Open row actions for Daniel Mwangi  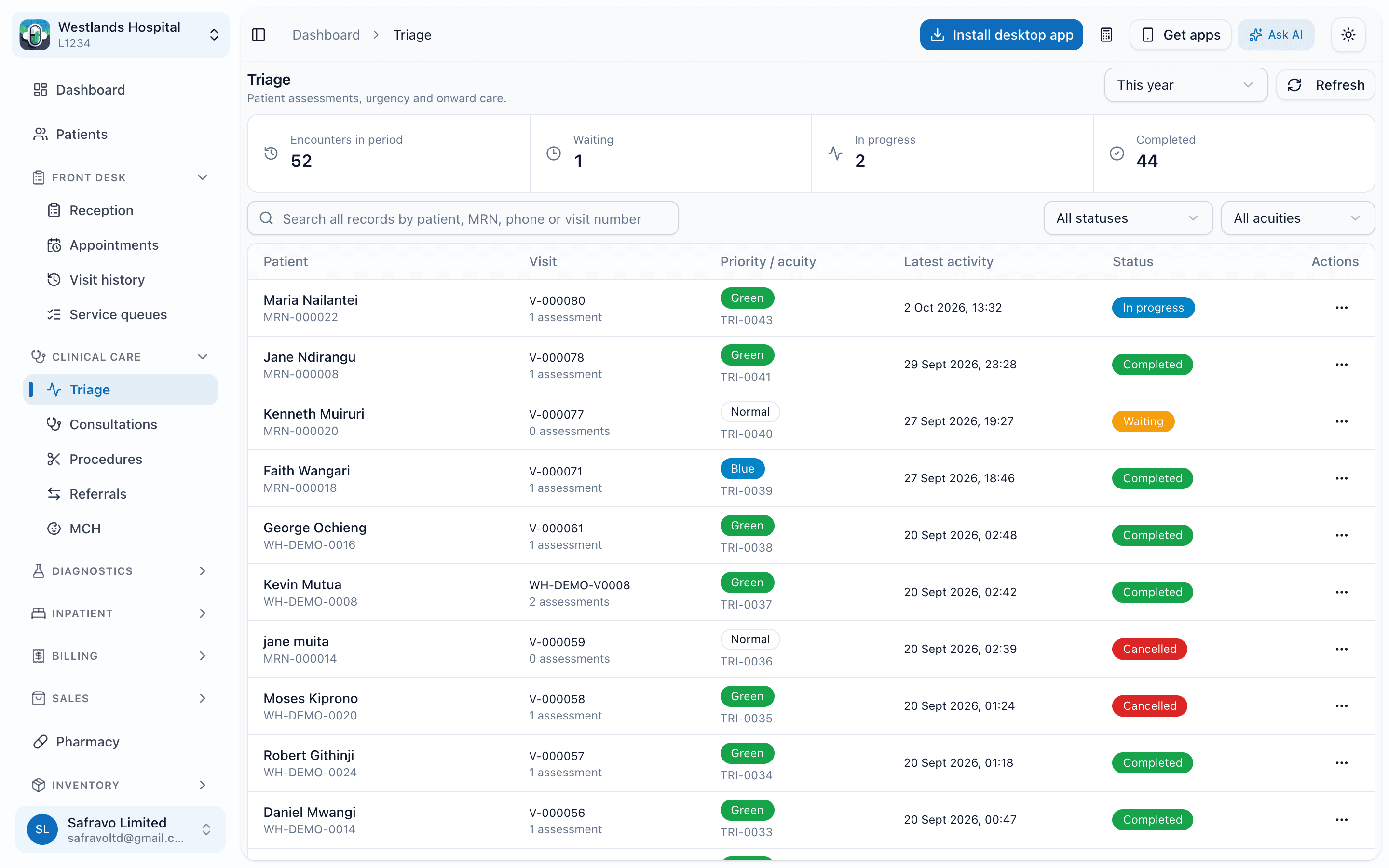tap(1341, 819)
